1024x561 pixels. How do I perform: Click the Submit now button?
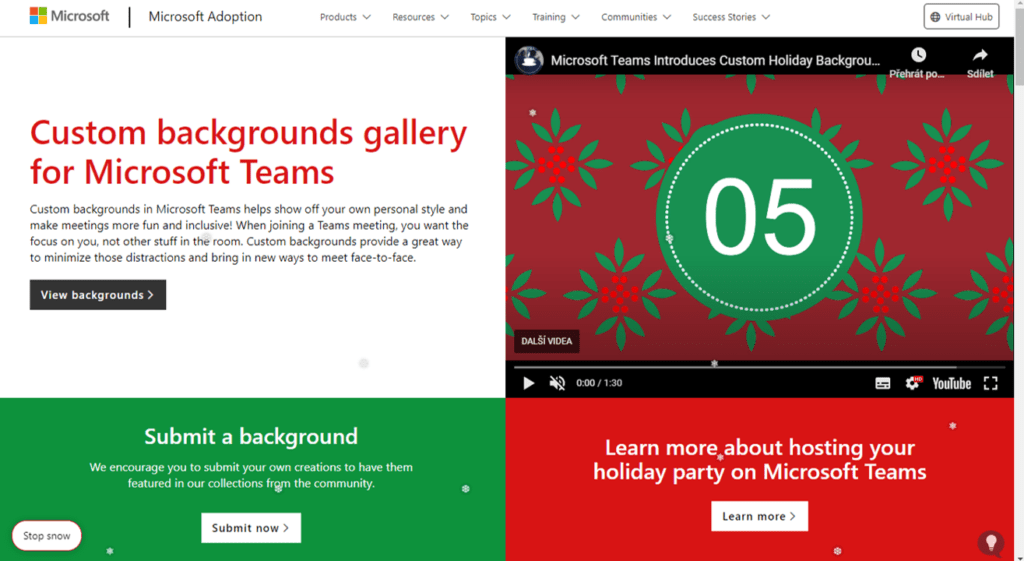(x=251, y=528)
